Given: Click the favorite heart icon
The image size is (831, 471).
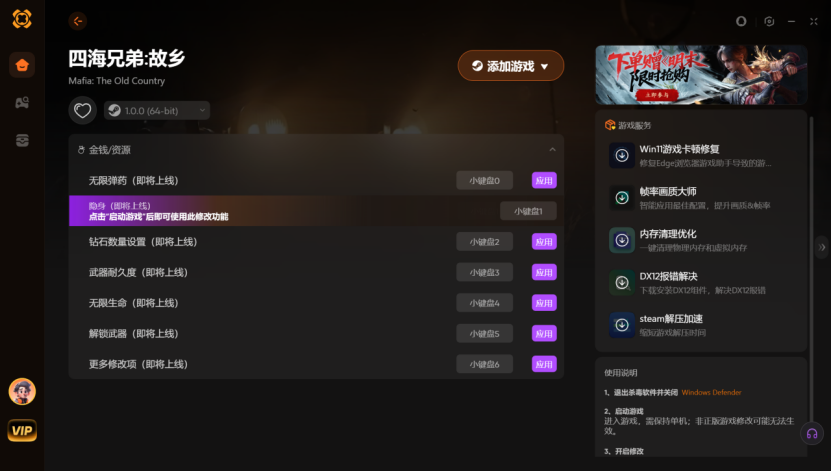Looking at the screenshot, I should (82, 110).
